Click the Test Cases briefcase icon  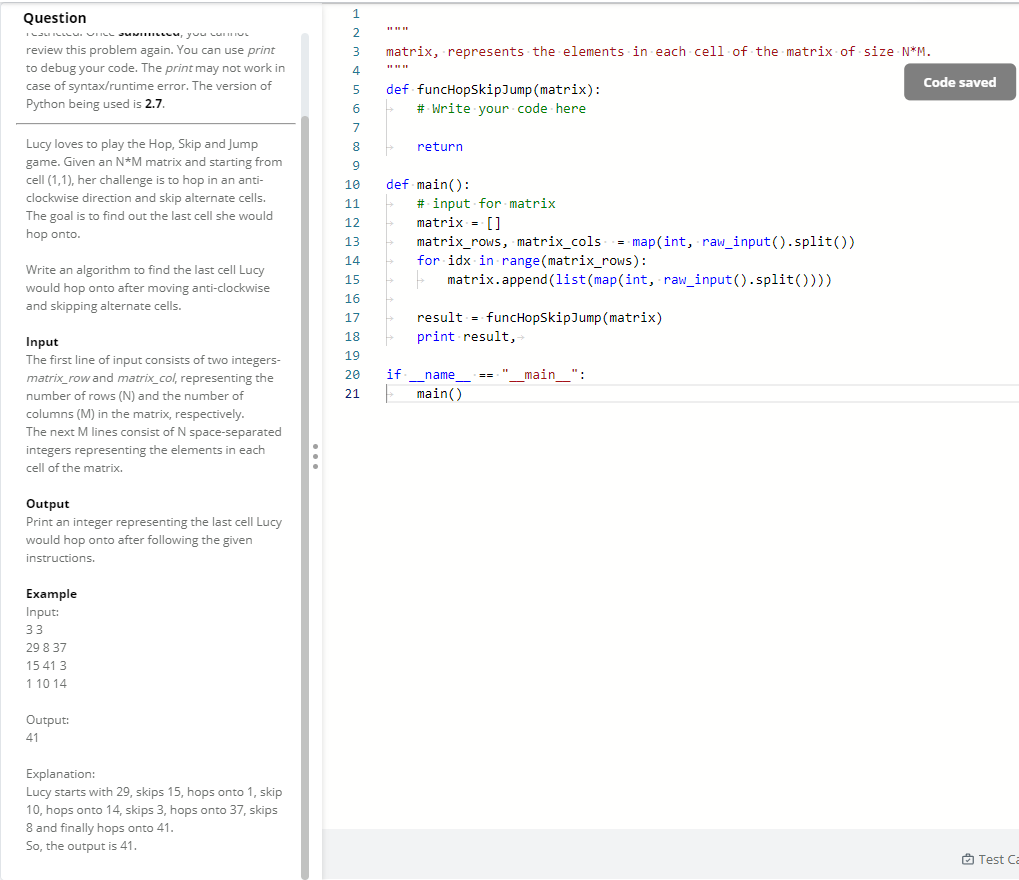pos(968,859)
